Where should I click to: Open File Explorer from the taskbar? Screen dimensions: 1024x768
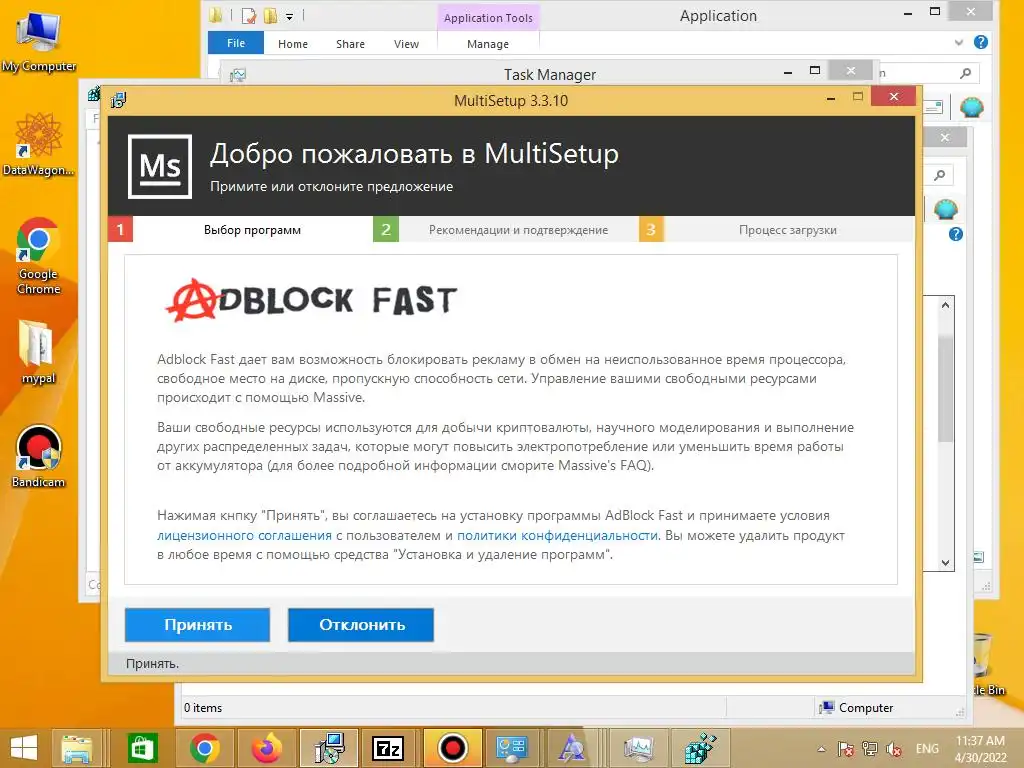[x=76, y=748]
